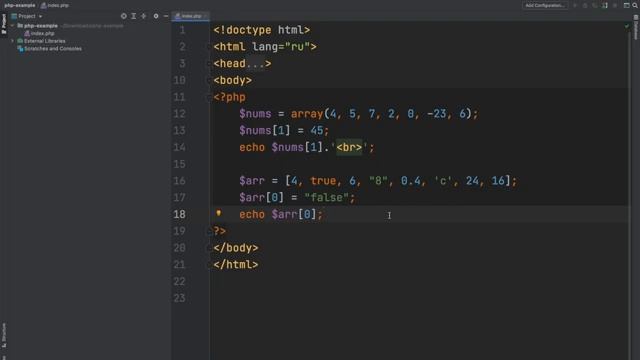Screen dimensions: 640x360
Task: Collapse the <?php block fold marker
Action: [x=210, y=97]
